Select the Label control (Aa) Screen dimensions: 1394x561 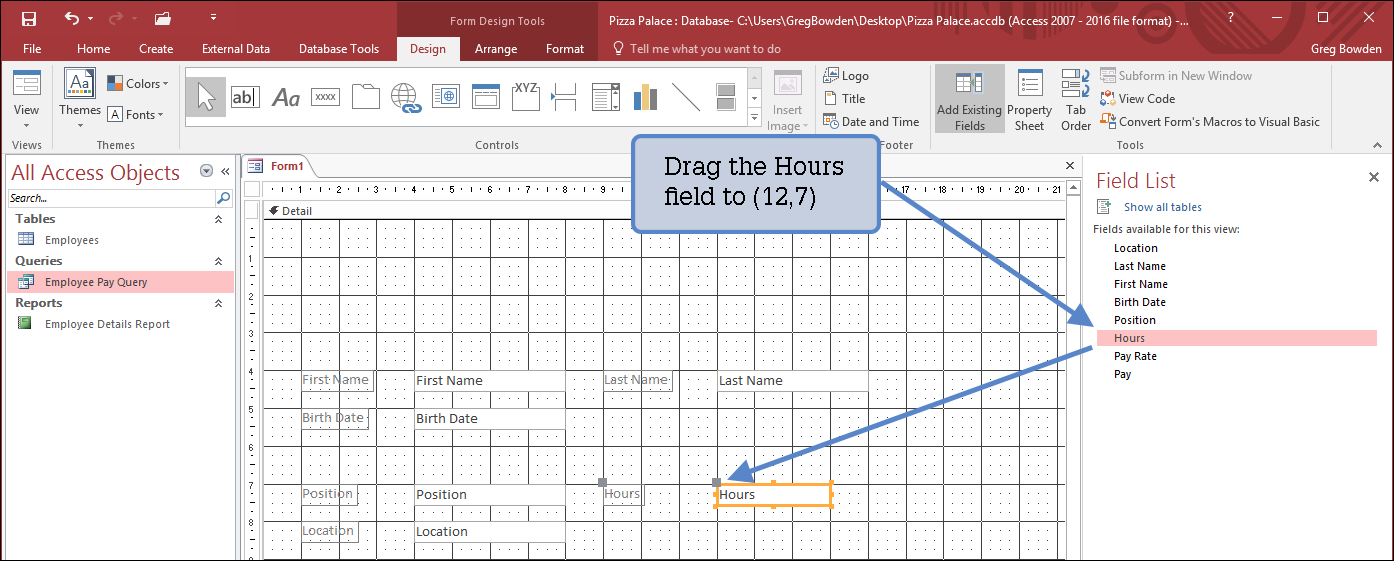[286, 97]
